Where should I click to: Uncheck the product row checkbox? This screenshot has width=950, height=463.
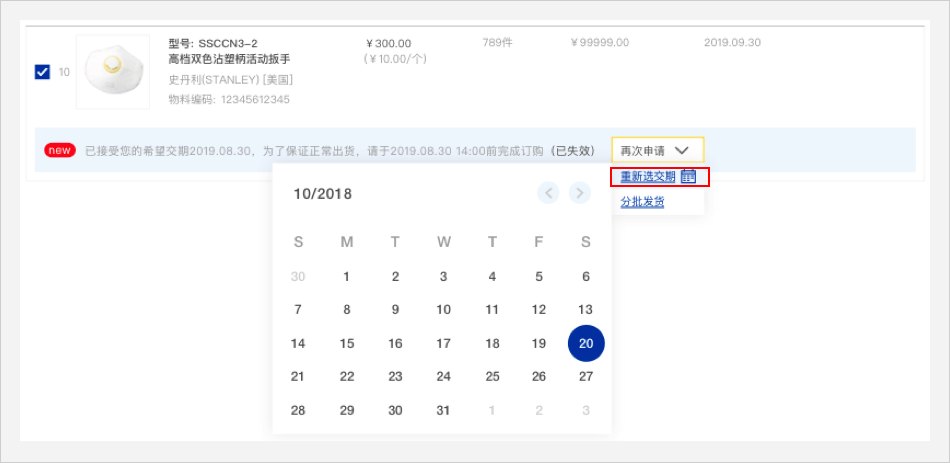coord(42,72)
